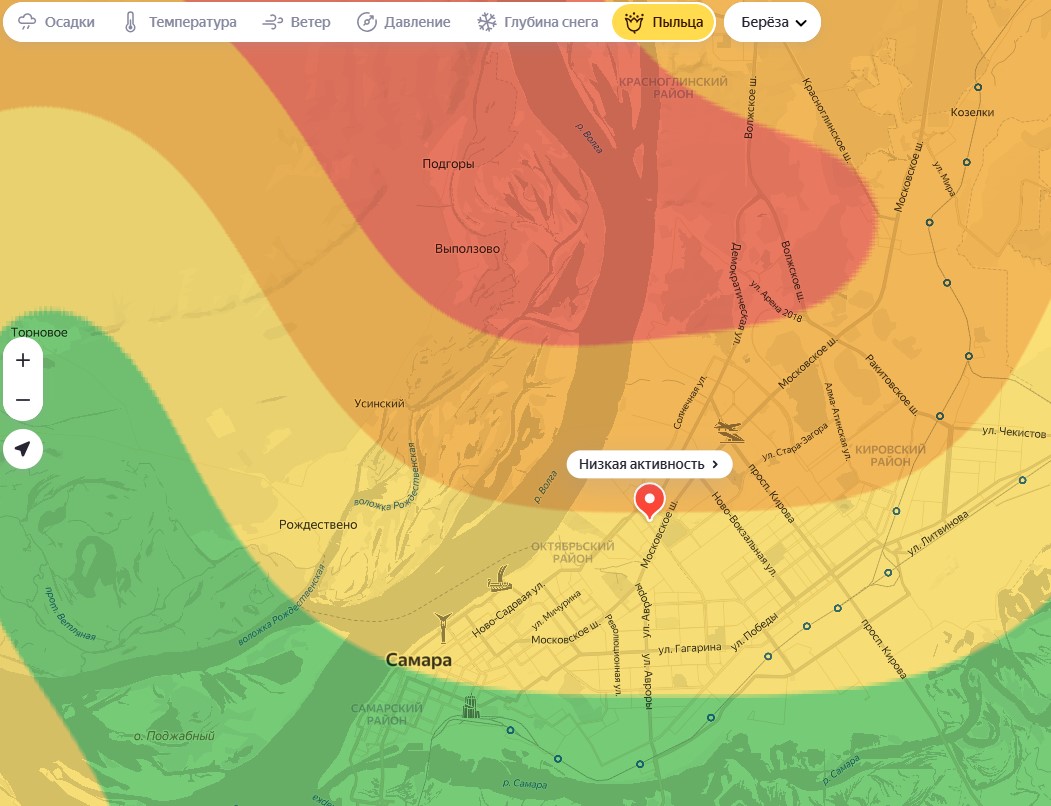The height and width of the screenshot is (806, 1051).
Task: Expand the Низкая активность tooltip chevron
Action: pyautogui.click(x=715, y=464)
